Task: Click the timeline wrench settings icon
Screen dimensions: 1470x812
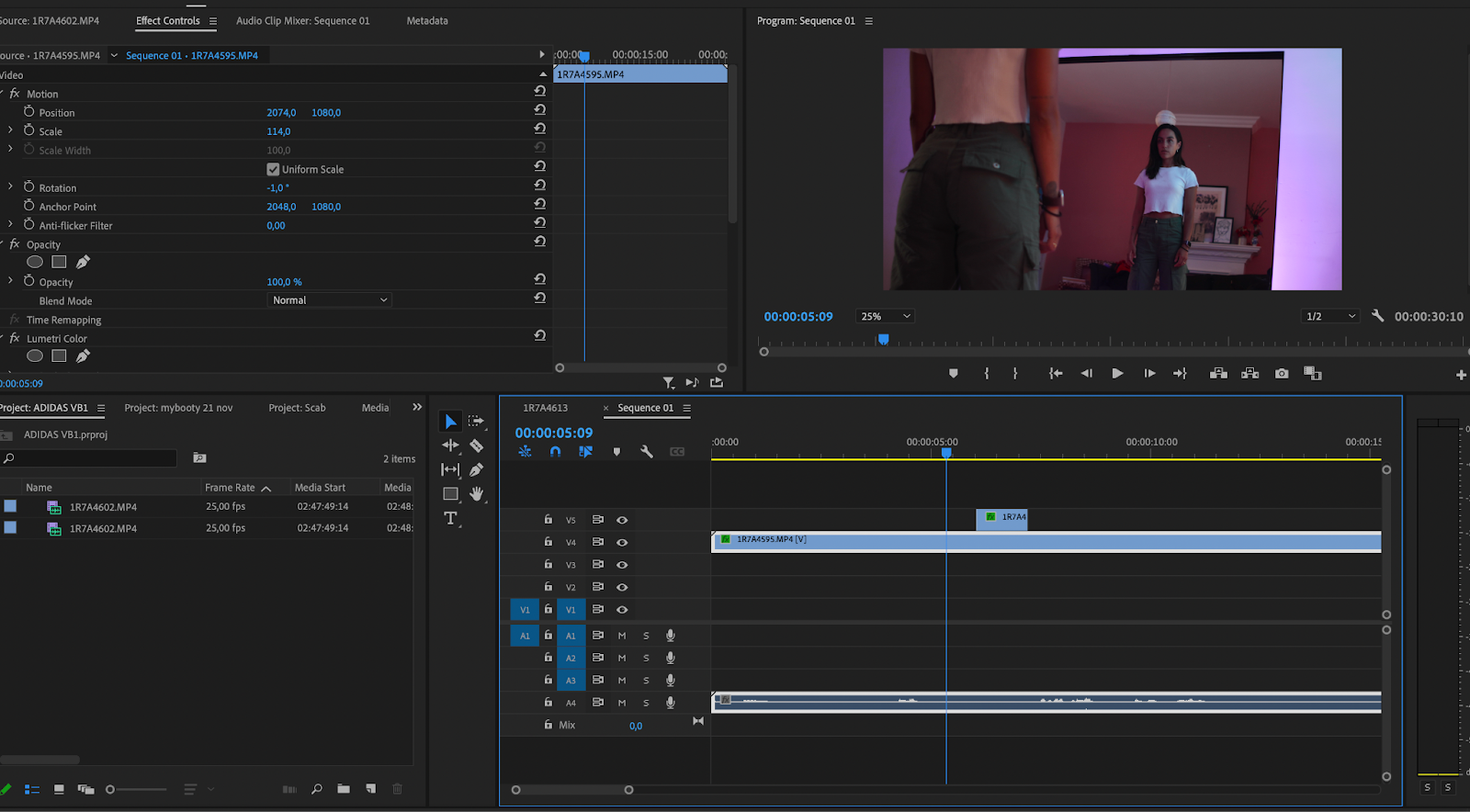Action: 647,452
